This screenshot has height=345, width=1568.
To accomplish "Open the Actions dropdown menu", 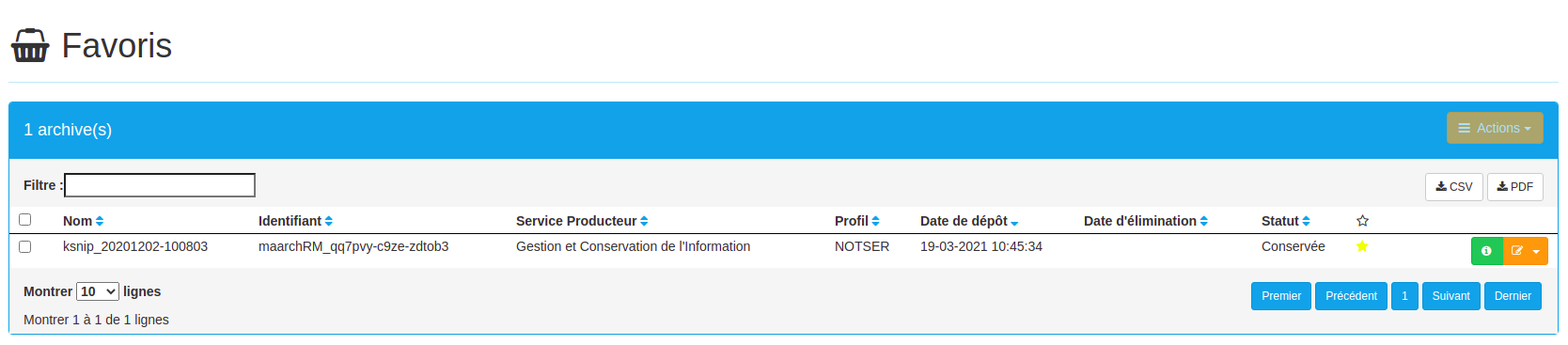I will pyautogui.click(x=1495, y=128).
